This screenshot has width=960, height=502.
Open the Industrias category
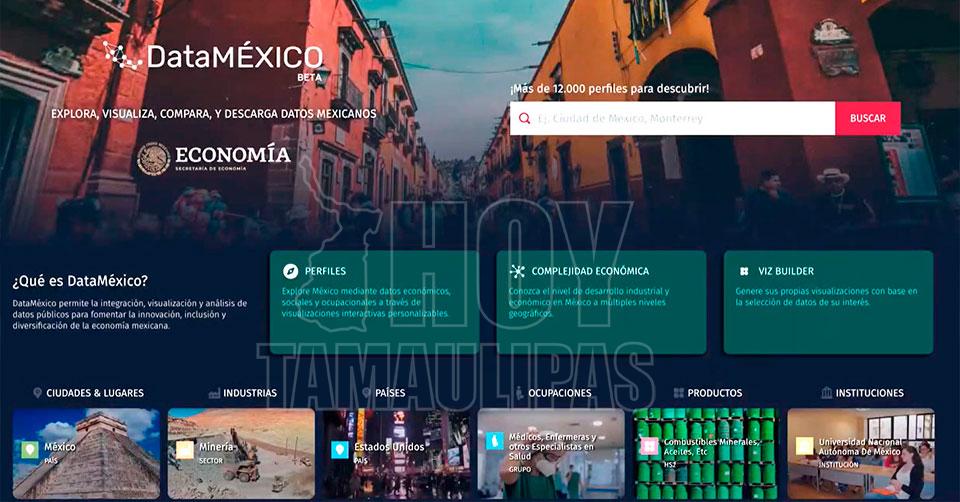pyautogui.click(x=249, y=393)
